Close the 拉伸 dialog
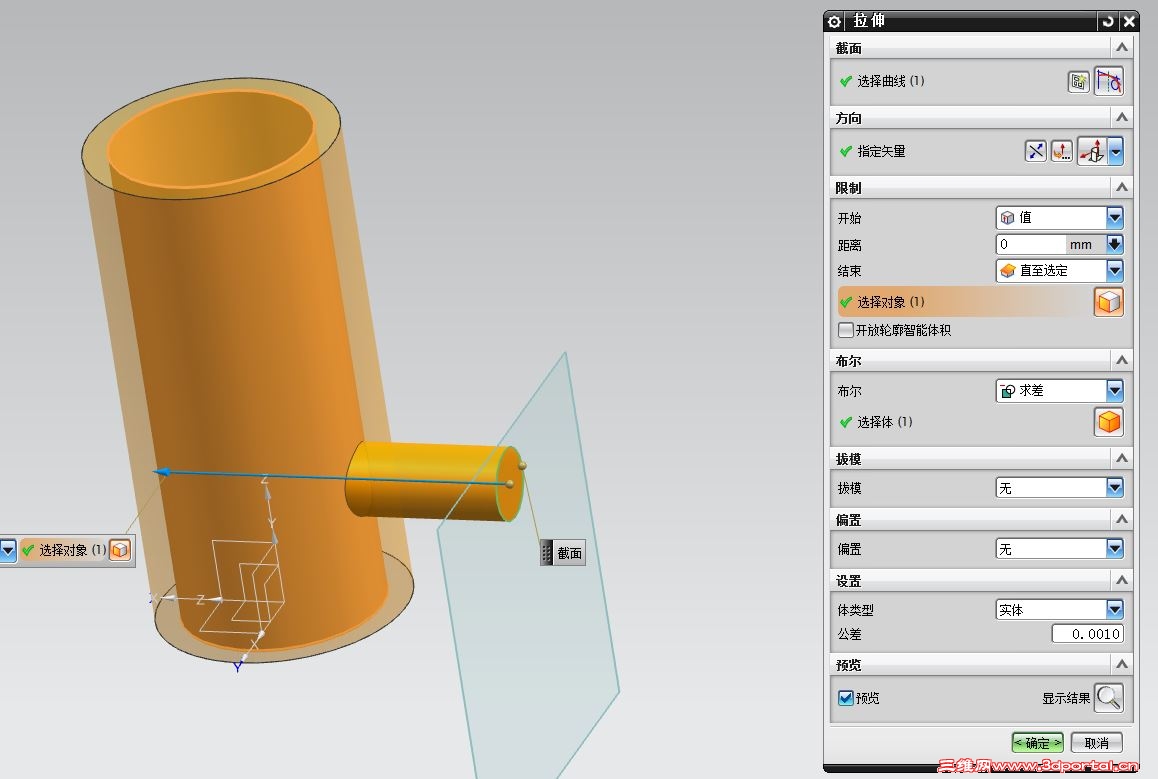This screenshot has width=1158, height=779. (1128, 21)
